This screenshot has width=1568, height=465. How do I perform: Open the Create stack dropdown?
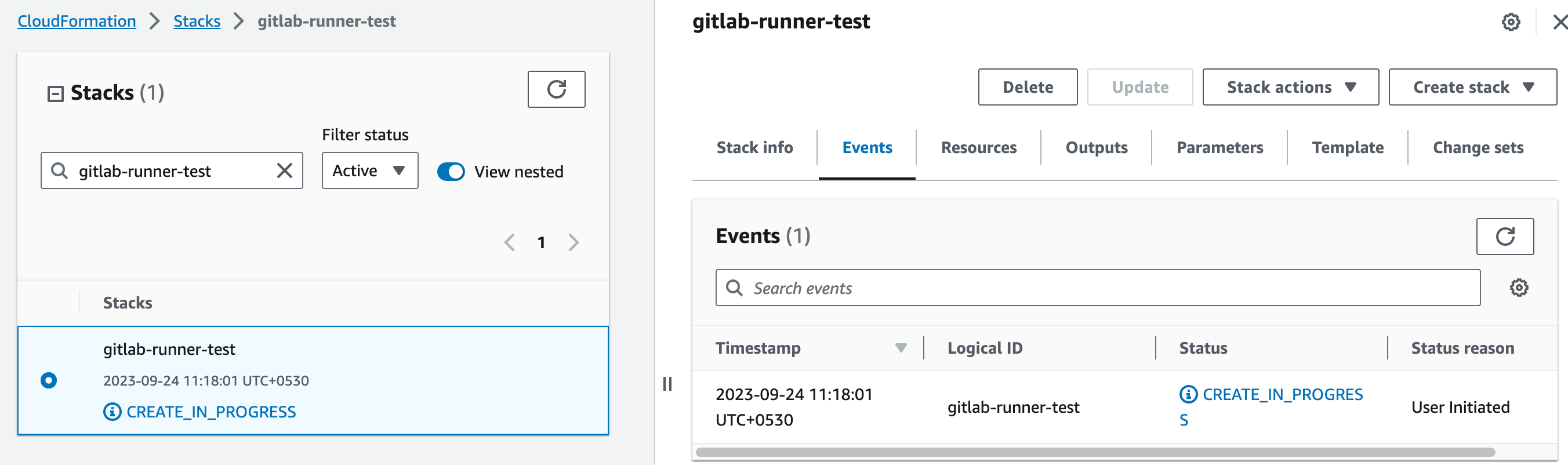pyautogui.click(x=1472, y=87)
